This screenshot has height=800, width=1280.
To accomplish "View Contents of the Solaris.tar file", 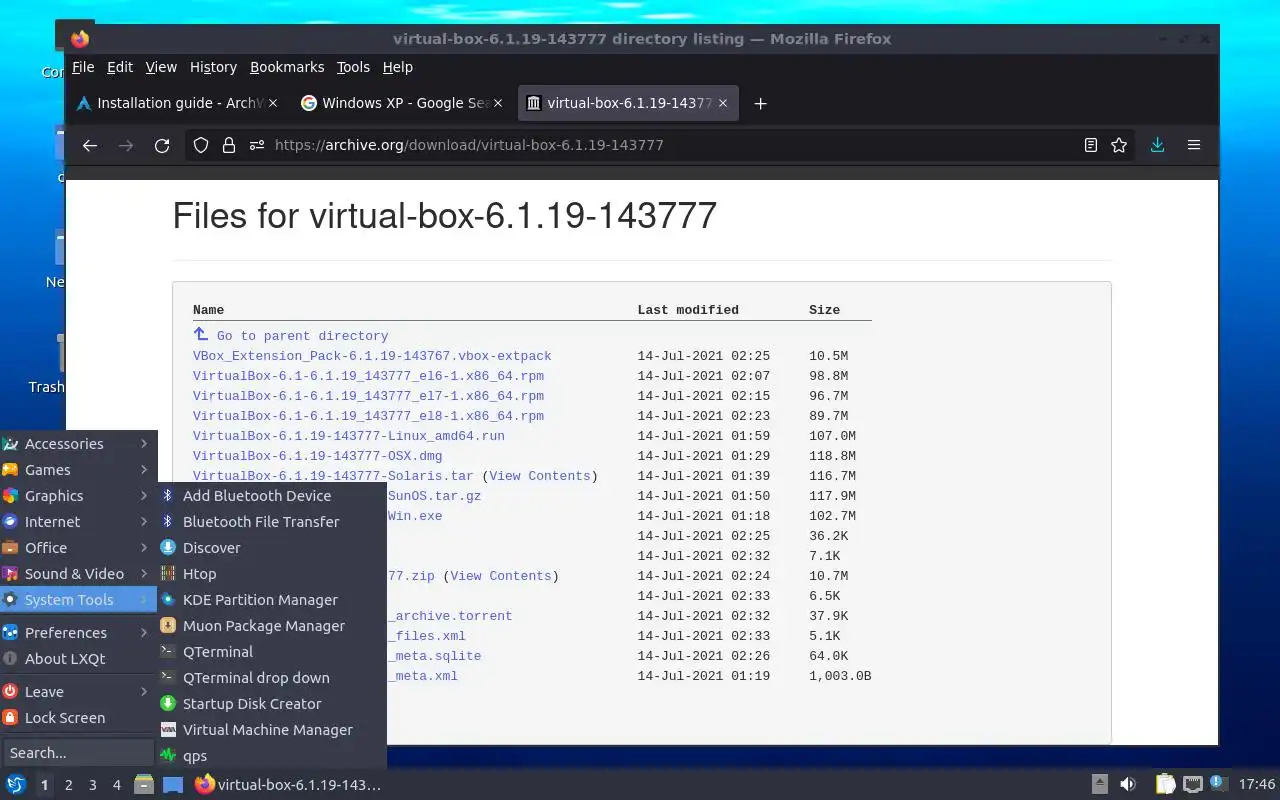I will click(539, 476).
